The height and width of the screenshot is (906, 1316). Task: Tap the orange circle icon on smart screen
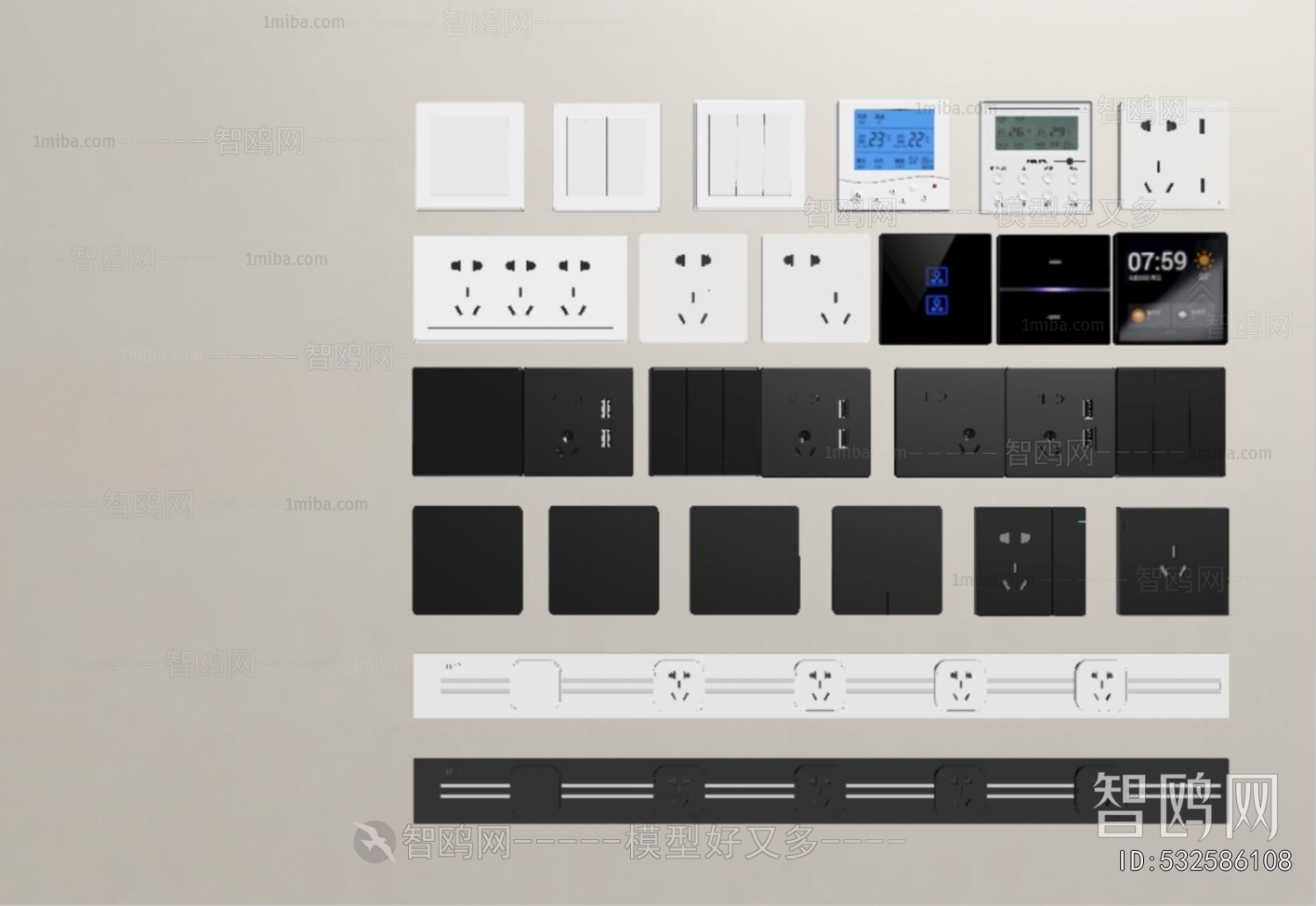(x=1138, y=316)
